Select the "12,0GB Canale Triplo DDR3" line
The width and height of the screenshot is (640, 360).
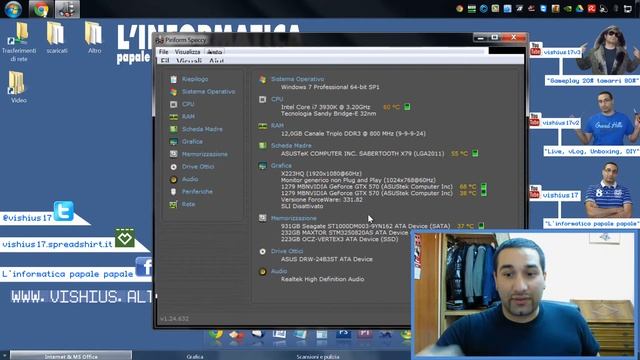pyautogui.click(x=353, y=133)
